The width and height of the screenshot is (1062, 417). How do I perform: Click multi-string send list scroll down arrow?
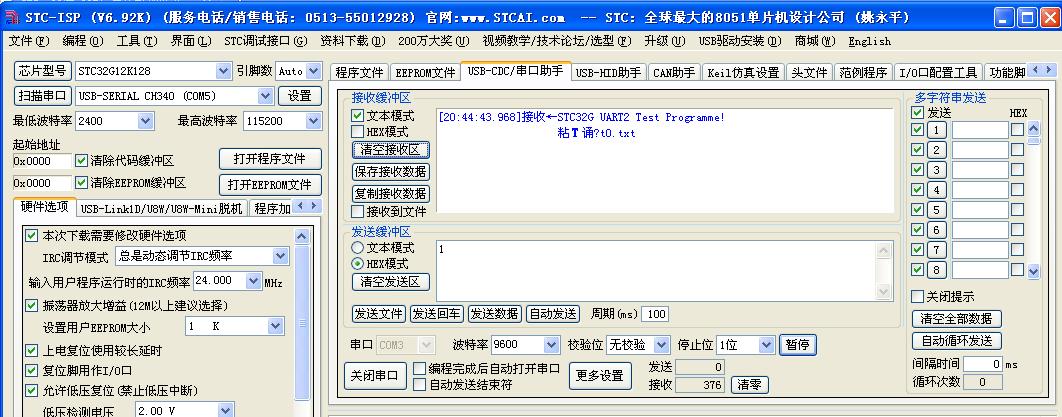click(x=1033, y=271)
